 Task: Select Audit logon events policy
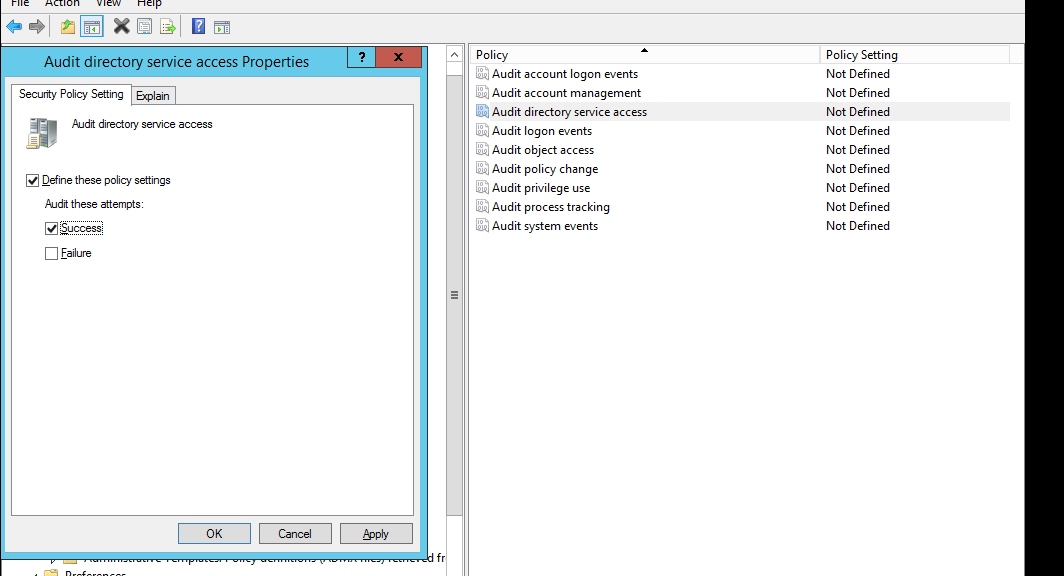click(541, 131)
